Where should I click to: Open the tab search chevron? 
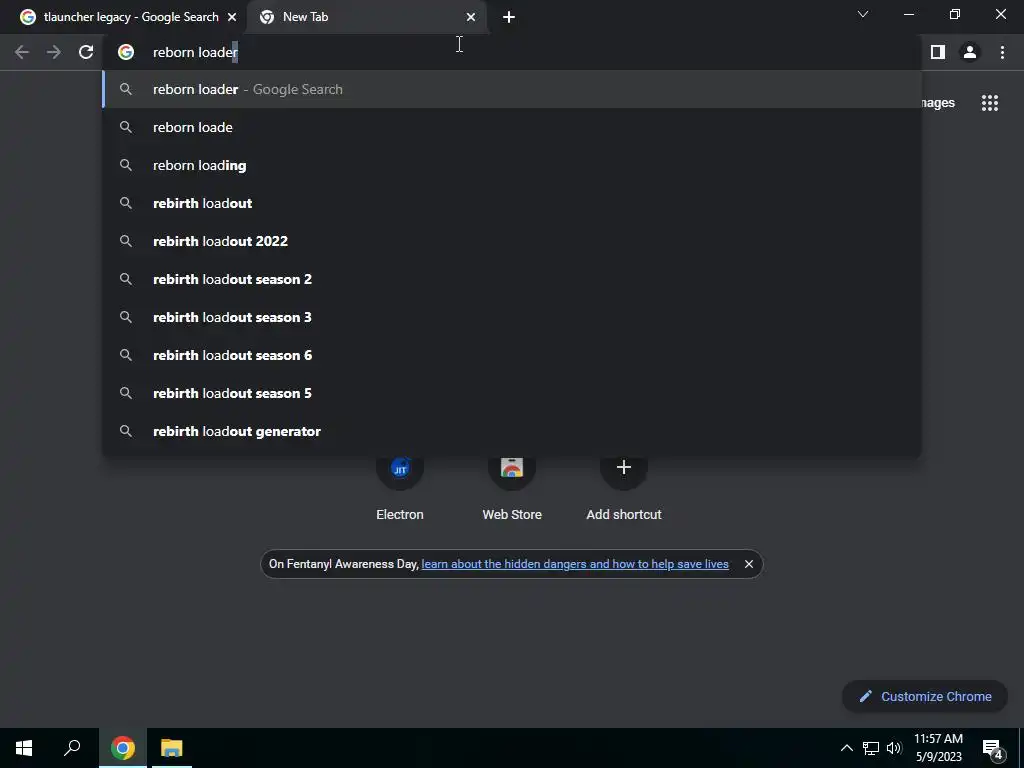pyautogui.click(x=863, y=14)
